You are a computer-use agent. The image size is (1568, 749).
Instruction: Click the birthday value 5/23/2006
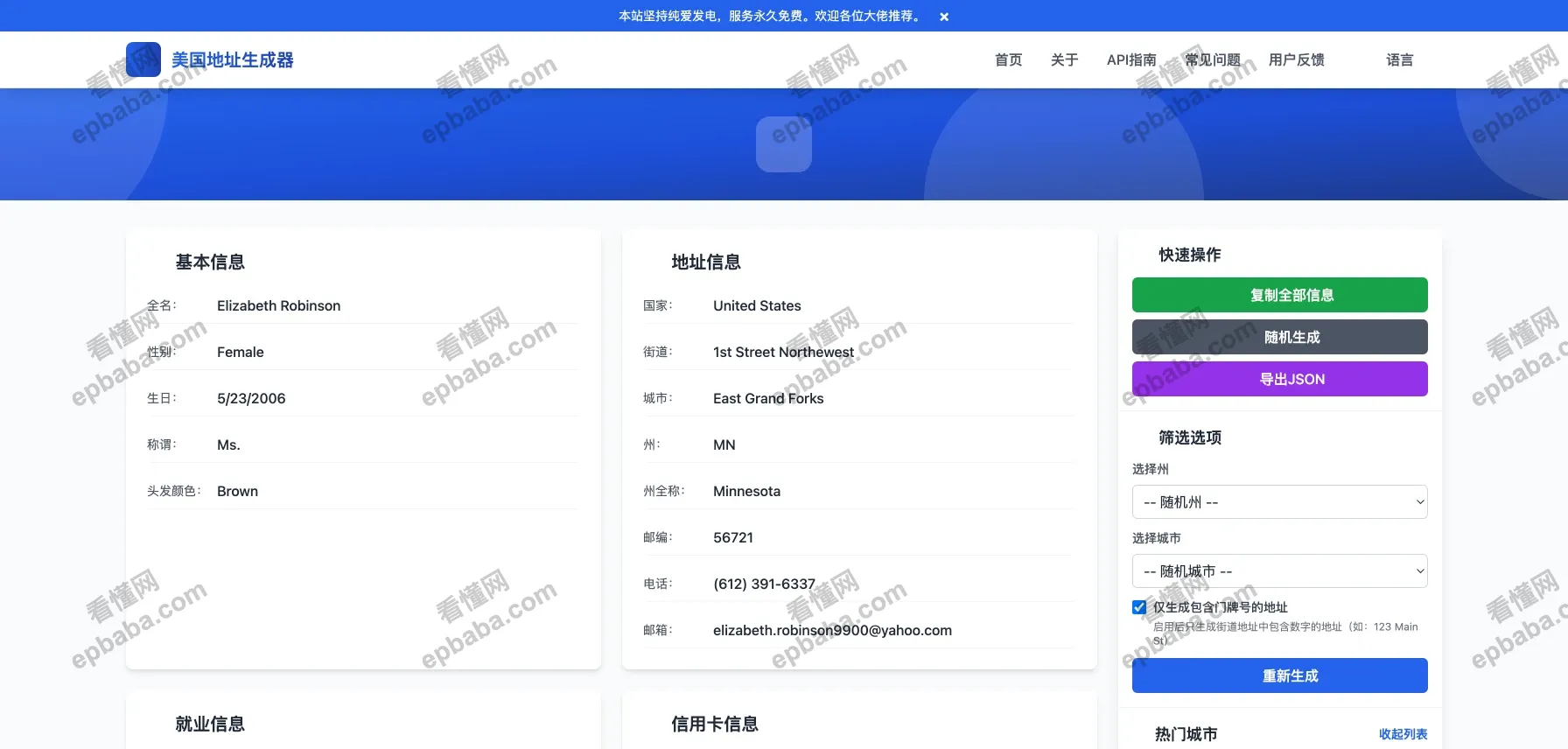[251, 398]
